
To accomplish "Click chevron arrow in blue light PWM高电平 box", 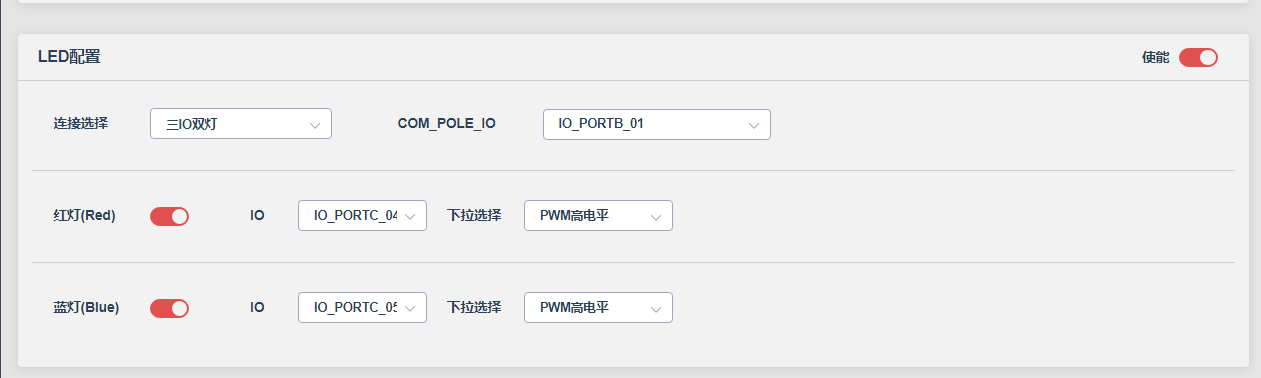I will (x=656, y=308).
